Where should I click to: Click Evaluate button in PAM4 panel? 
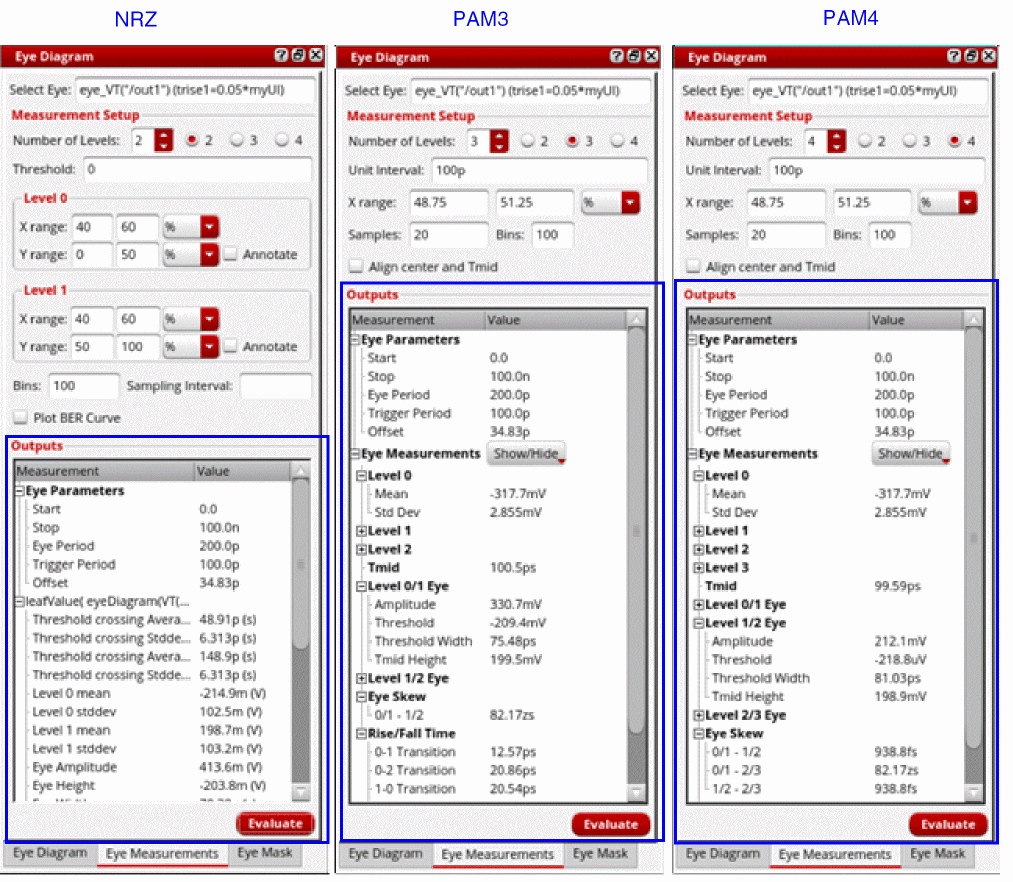948,824
